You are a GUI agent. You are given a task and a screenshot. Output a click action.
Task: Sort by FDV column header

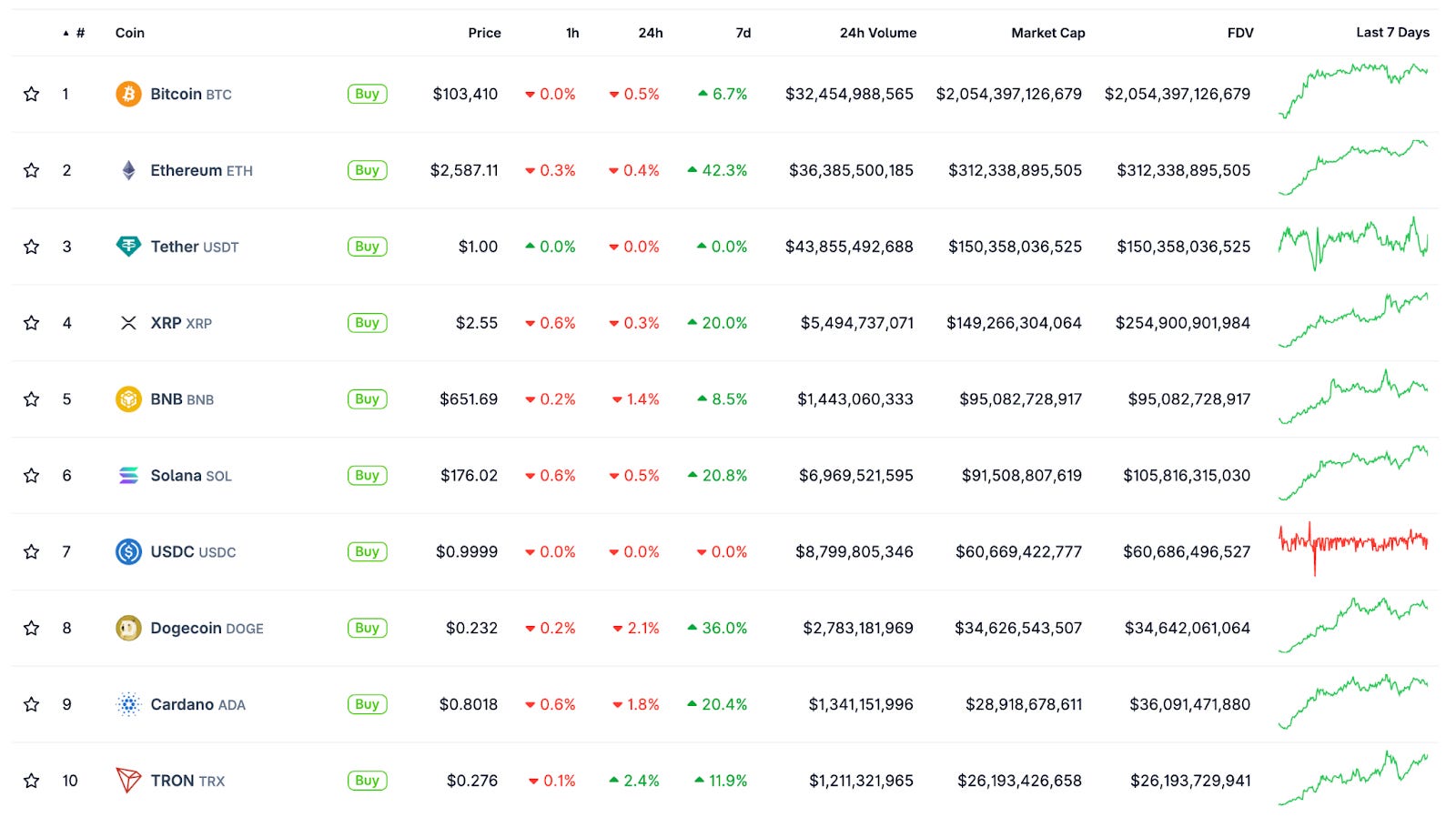click(x=1240, y=33)
